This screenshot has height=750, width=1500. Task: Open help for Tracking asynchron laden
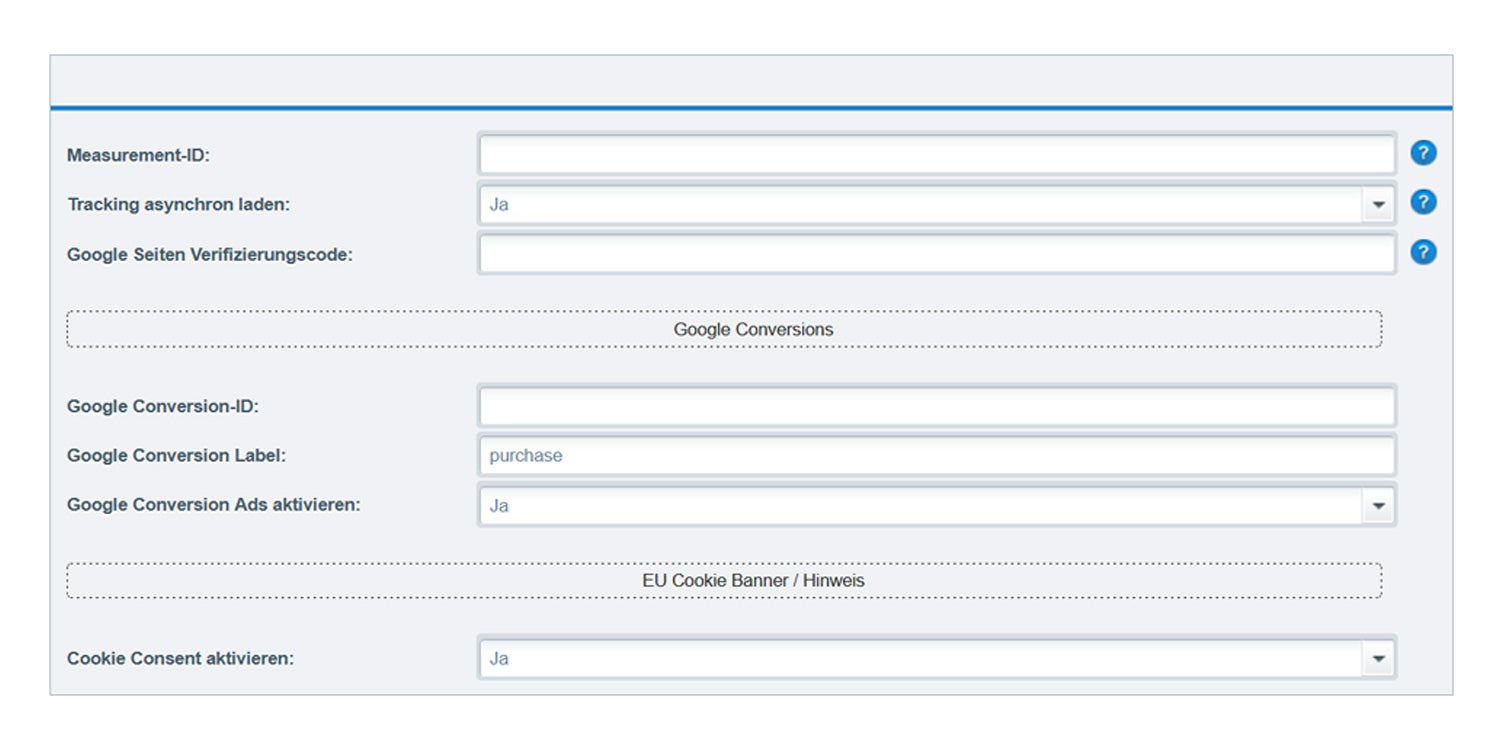point(1423,202)
